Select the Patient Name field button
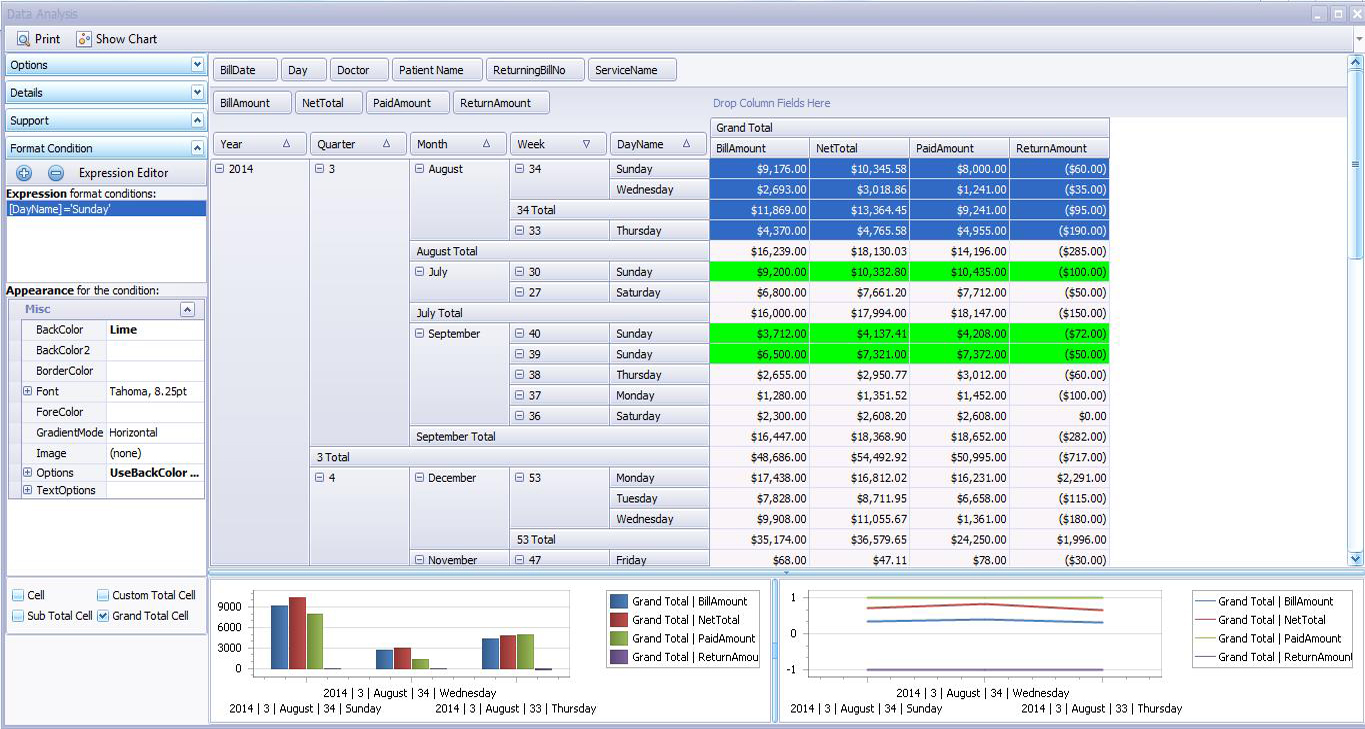1365x729 pixels. (436, 70)
